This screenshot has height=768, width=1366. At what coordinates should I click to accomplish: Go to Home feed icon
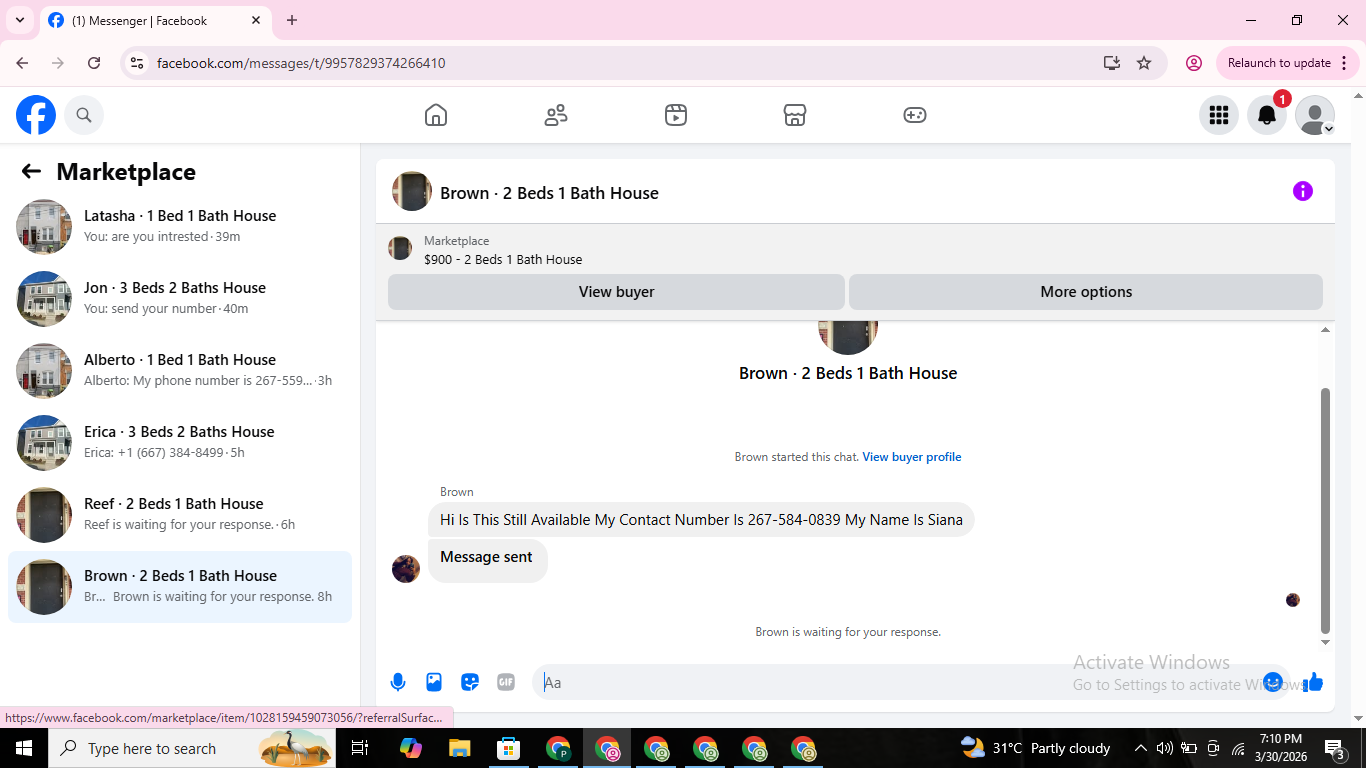tap(436, 115)
